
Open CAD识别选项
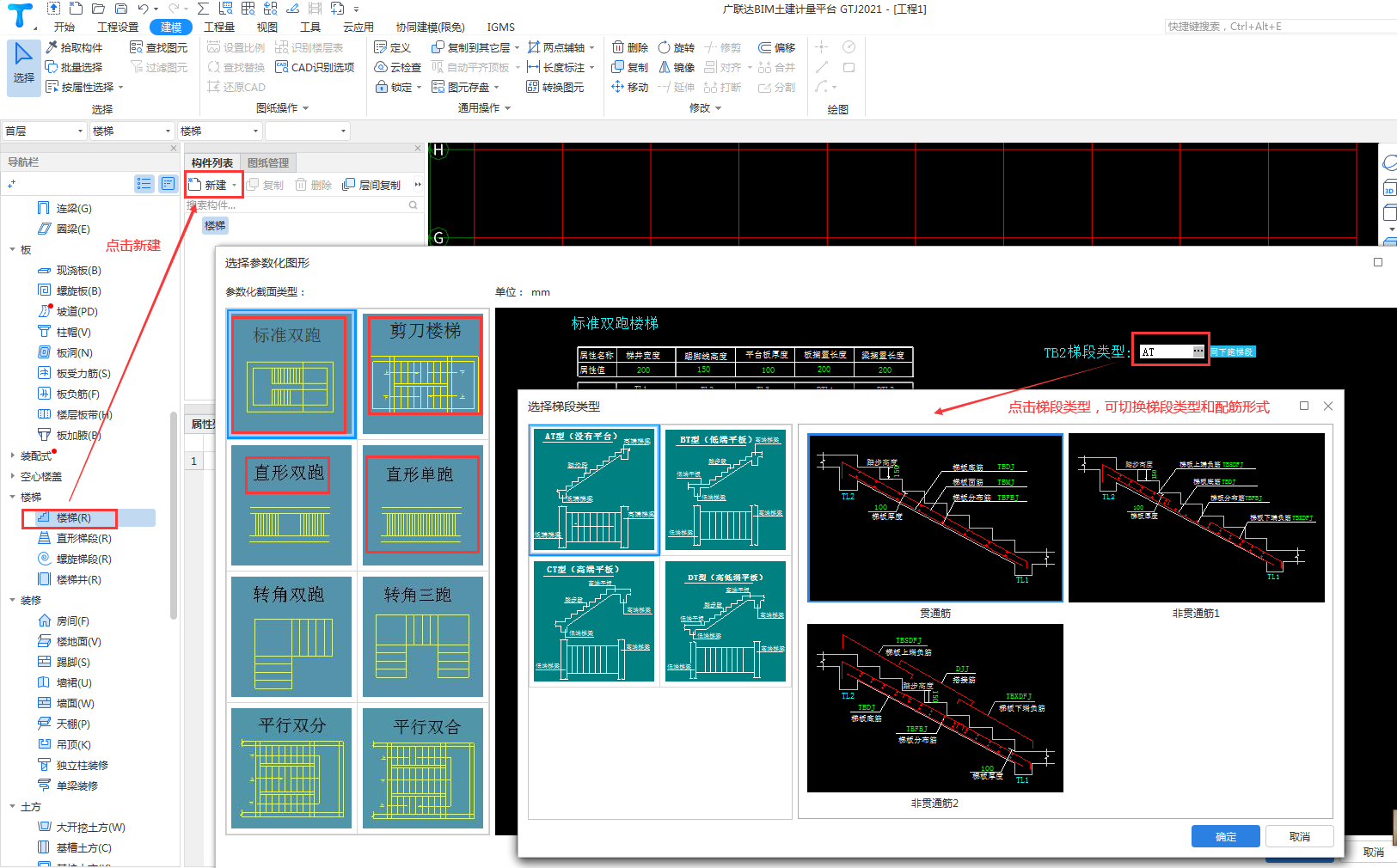pos(315,67)
